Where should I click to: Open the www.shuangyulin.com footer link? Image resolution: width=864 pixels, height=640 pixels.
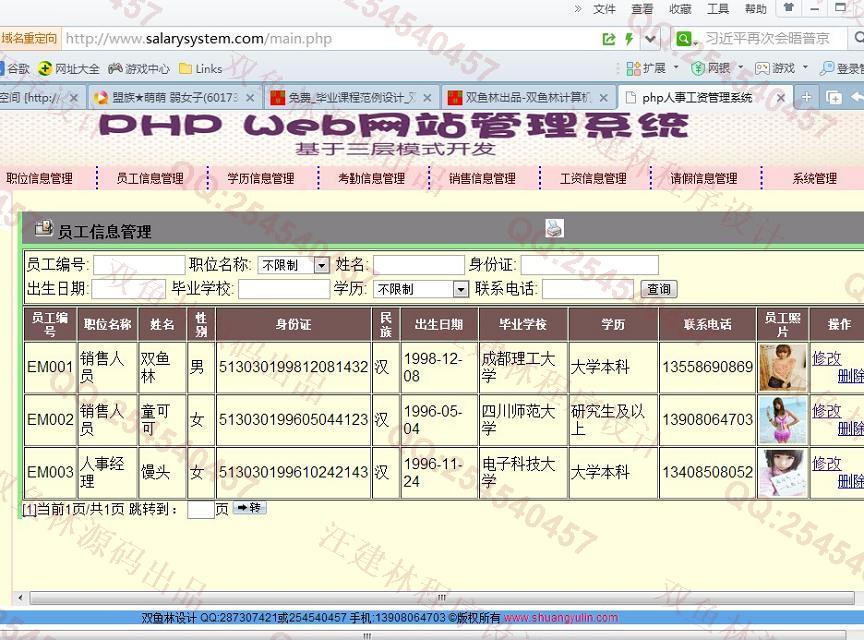561,617
